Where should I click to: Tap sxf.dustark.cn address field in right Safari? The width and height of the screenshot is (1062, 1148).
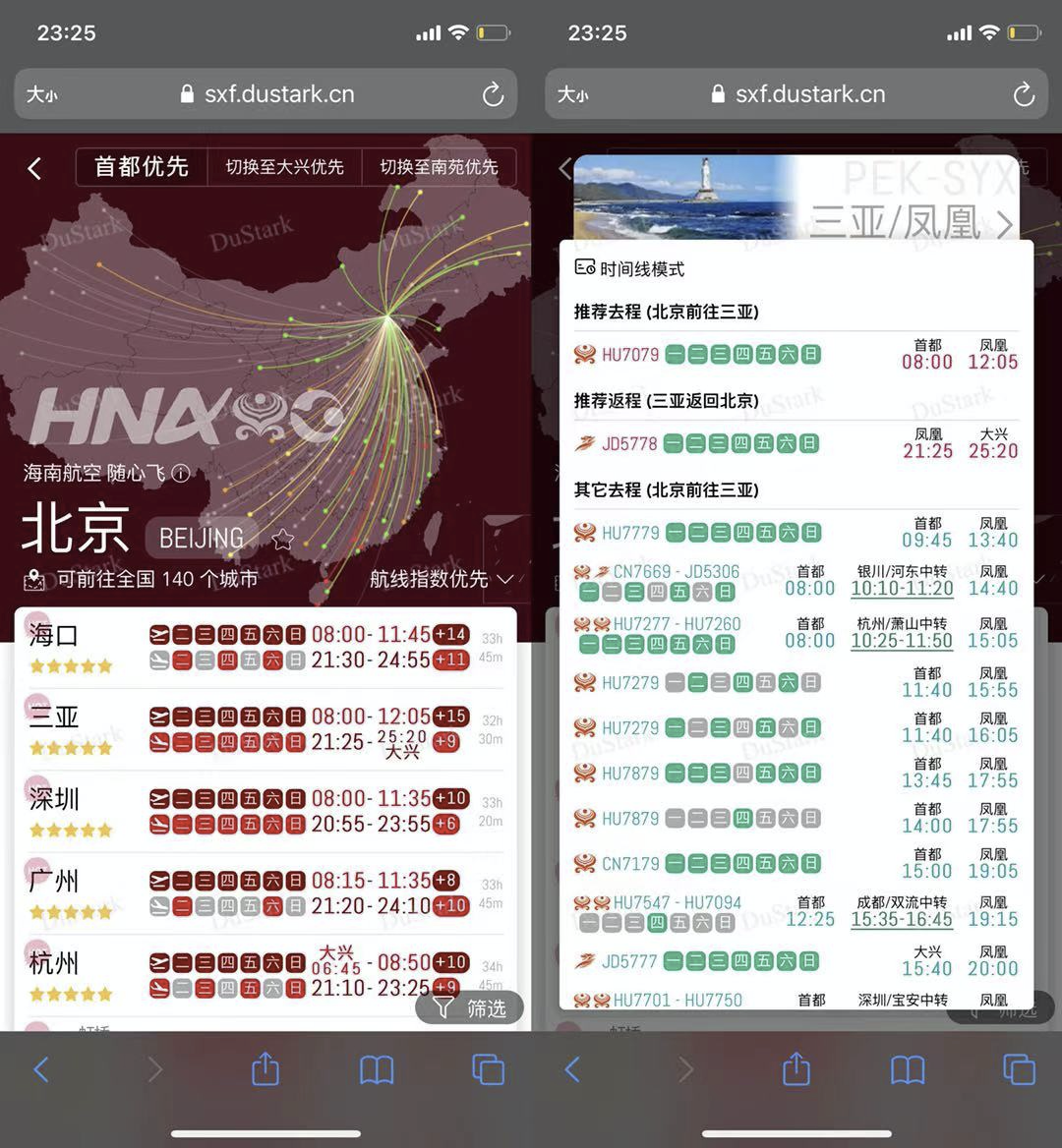(796, 94)
